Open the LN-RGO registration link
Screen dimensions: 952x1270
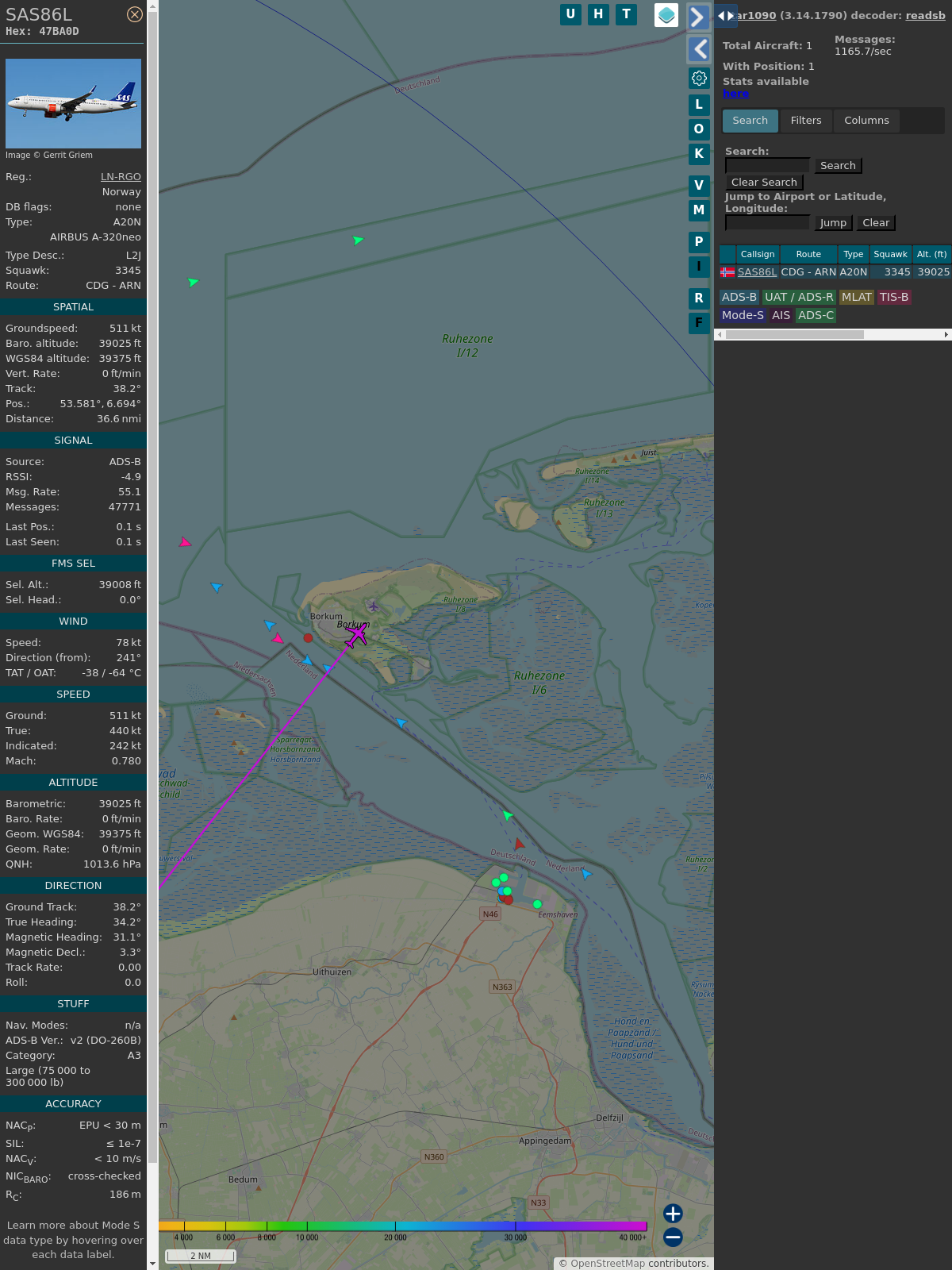(x=121, y=177)
